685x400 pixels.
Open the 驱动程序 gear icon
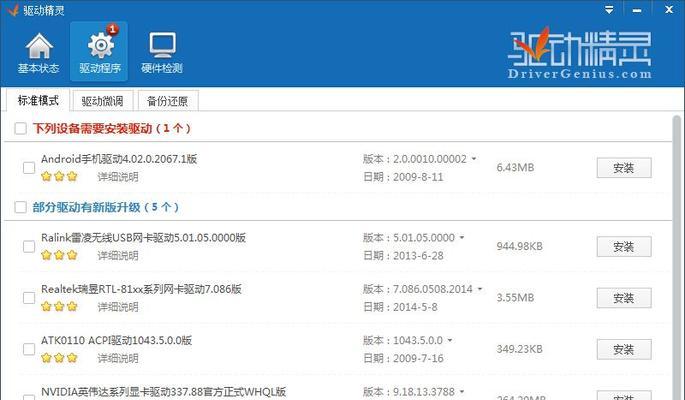point(100,52)
